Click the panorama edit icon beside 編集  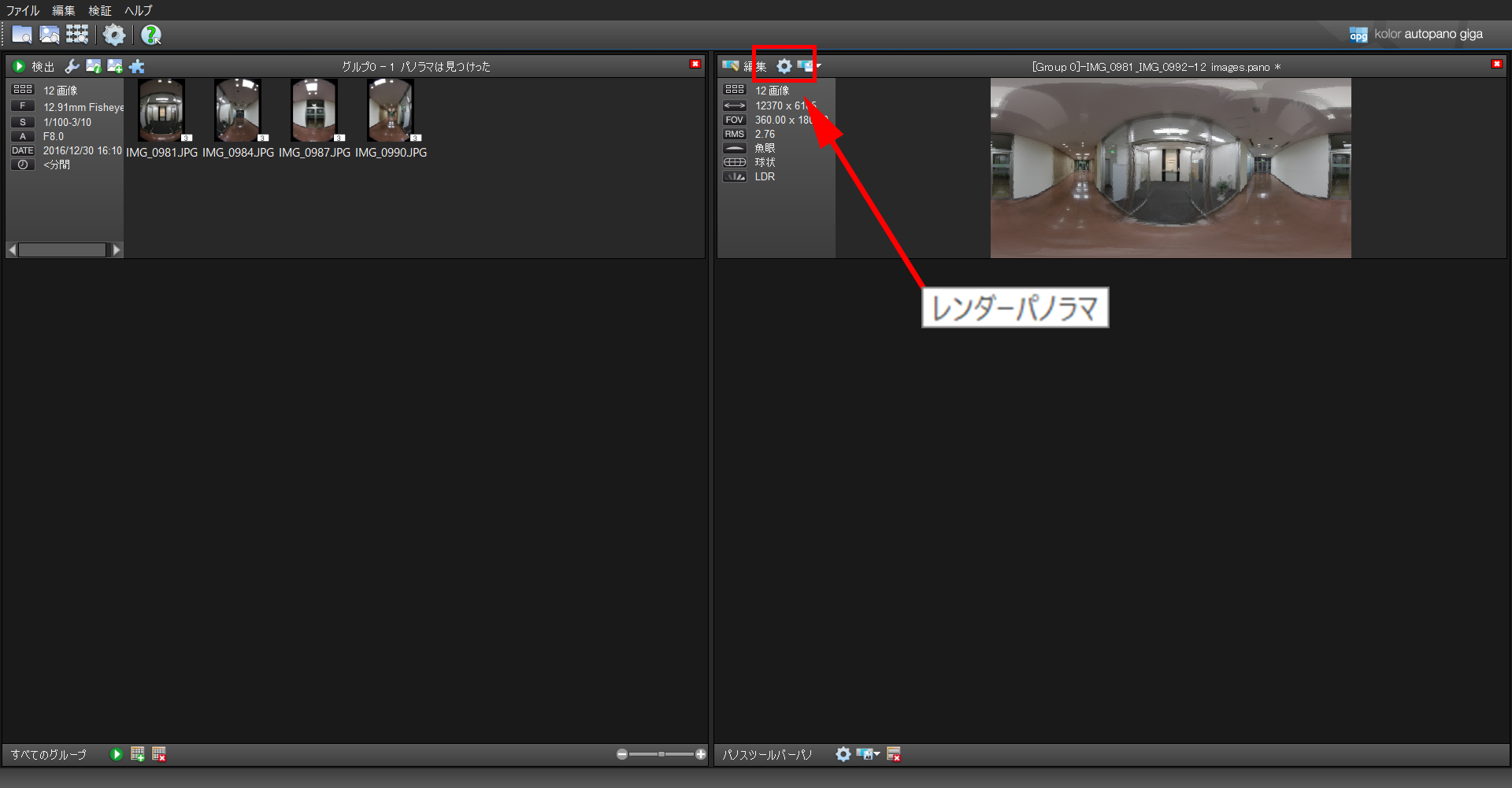click(731, 66)
